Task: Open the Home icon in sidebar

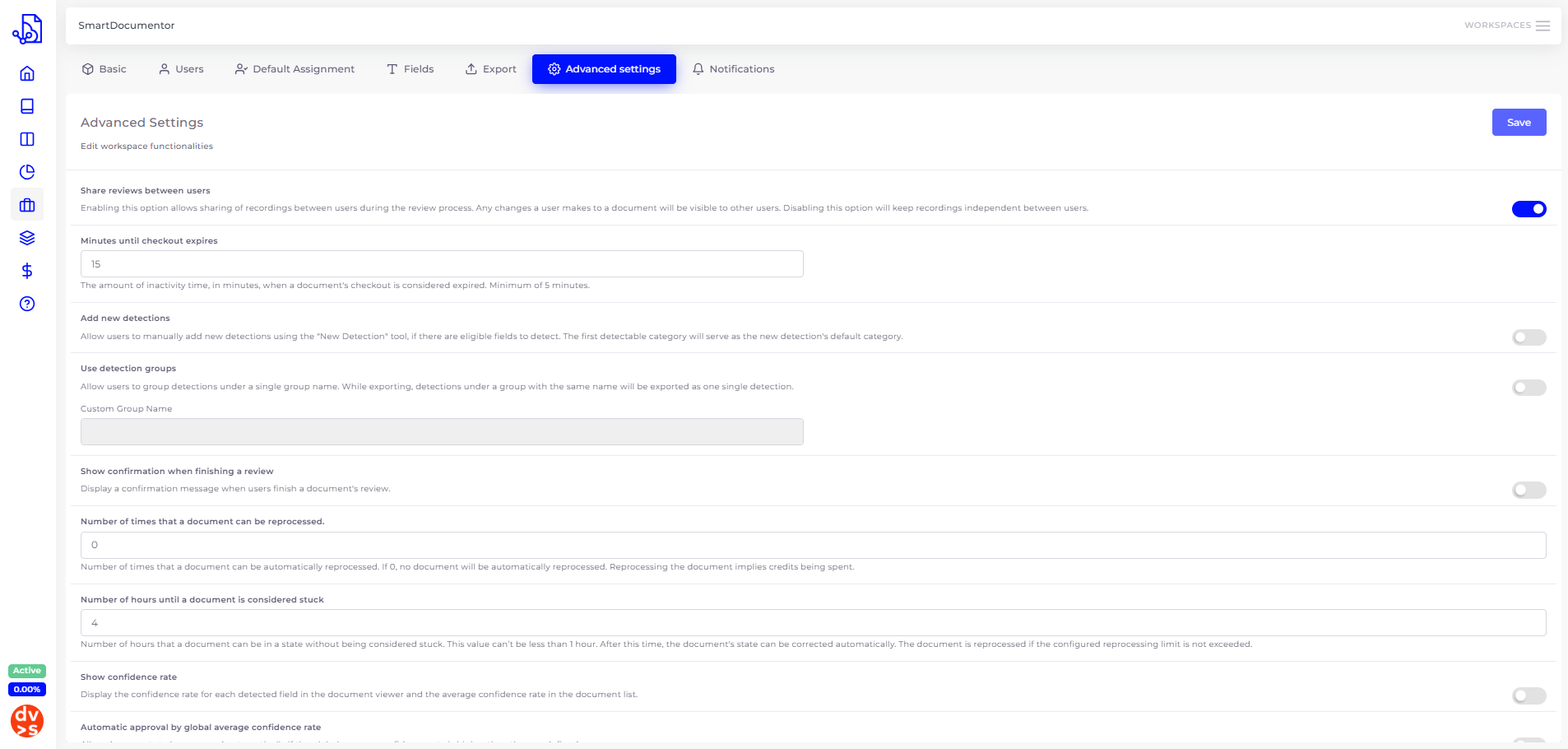Action: 27,73
